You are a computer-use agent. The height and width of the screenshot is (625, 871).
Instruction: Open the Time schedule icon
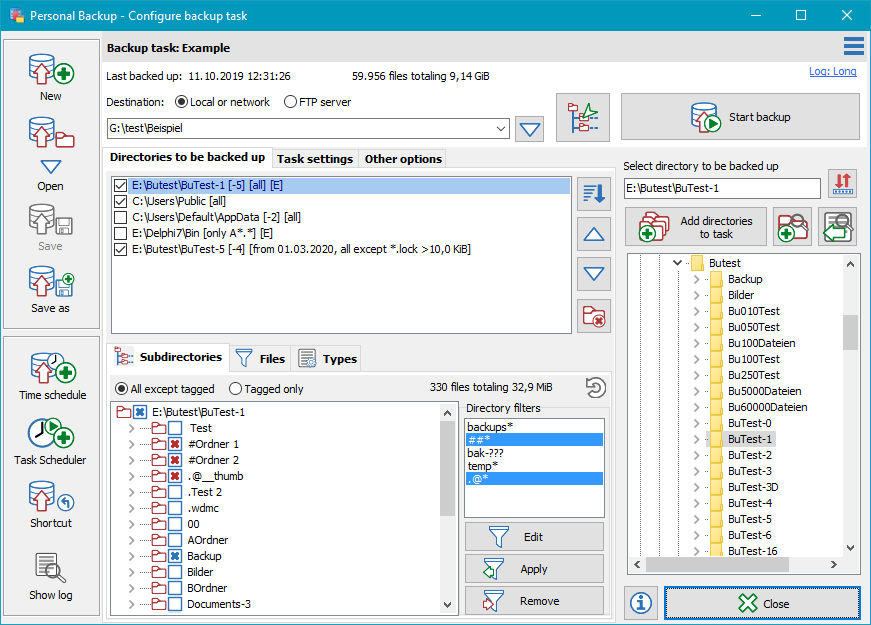click(x=53, y=368)
